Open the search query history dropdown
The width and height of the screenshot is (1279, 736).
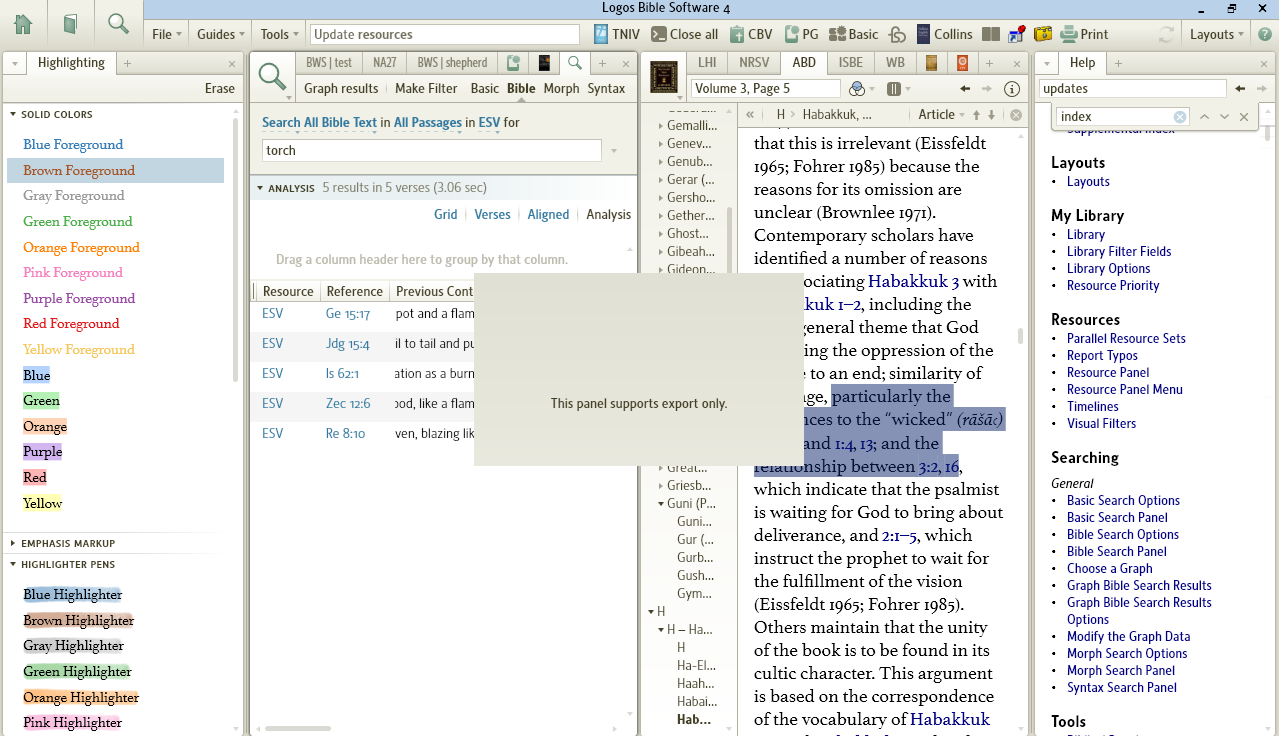point(614,151)
